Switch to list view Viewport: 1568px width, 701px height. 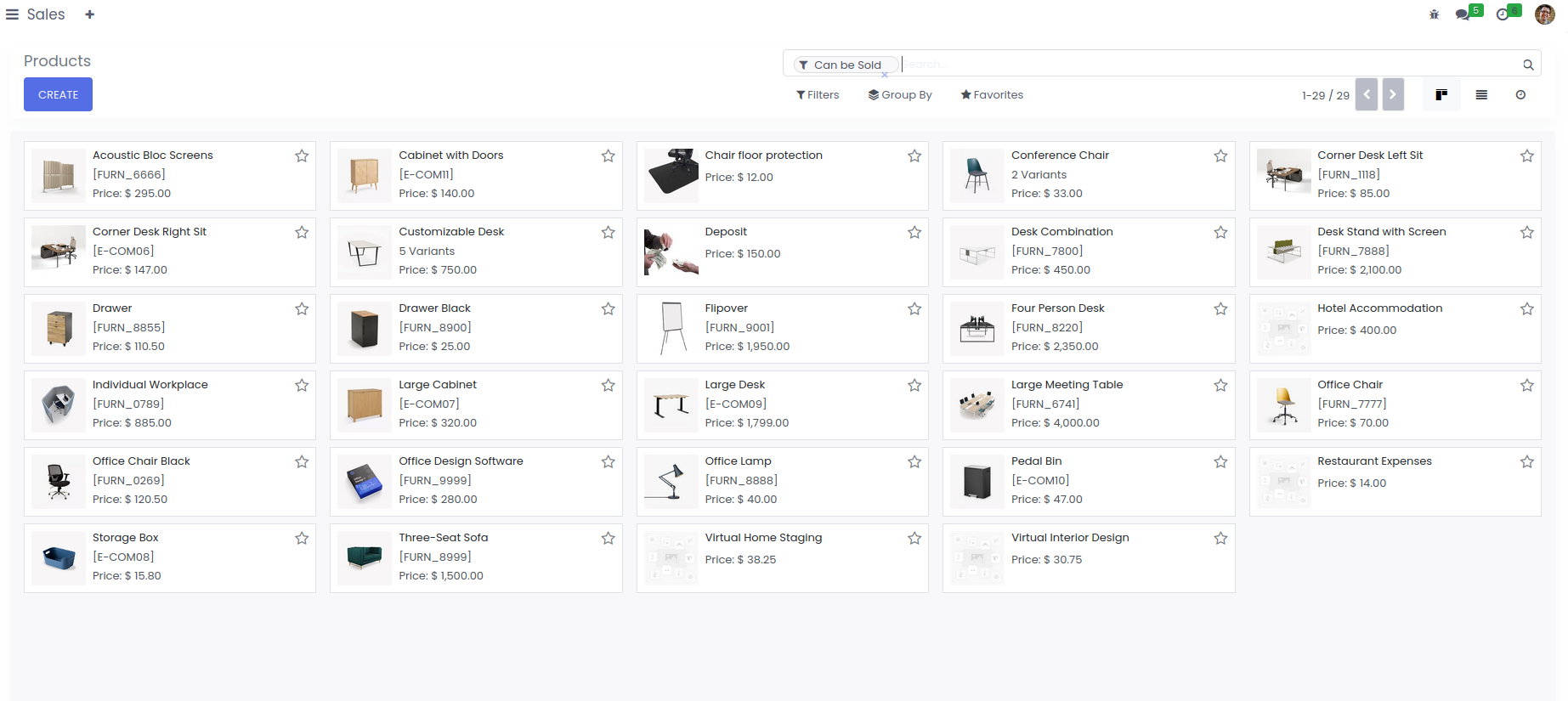1481,95
